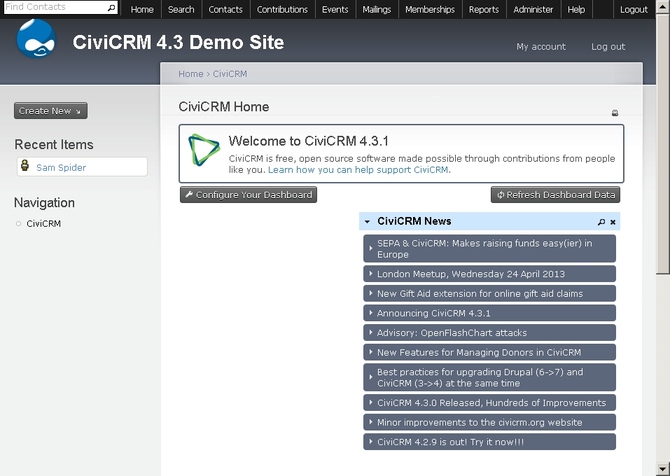Click Configure Your Dashboard button
Viewport: 670px width, 476px height.
[x=248, y=195]
